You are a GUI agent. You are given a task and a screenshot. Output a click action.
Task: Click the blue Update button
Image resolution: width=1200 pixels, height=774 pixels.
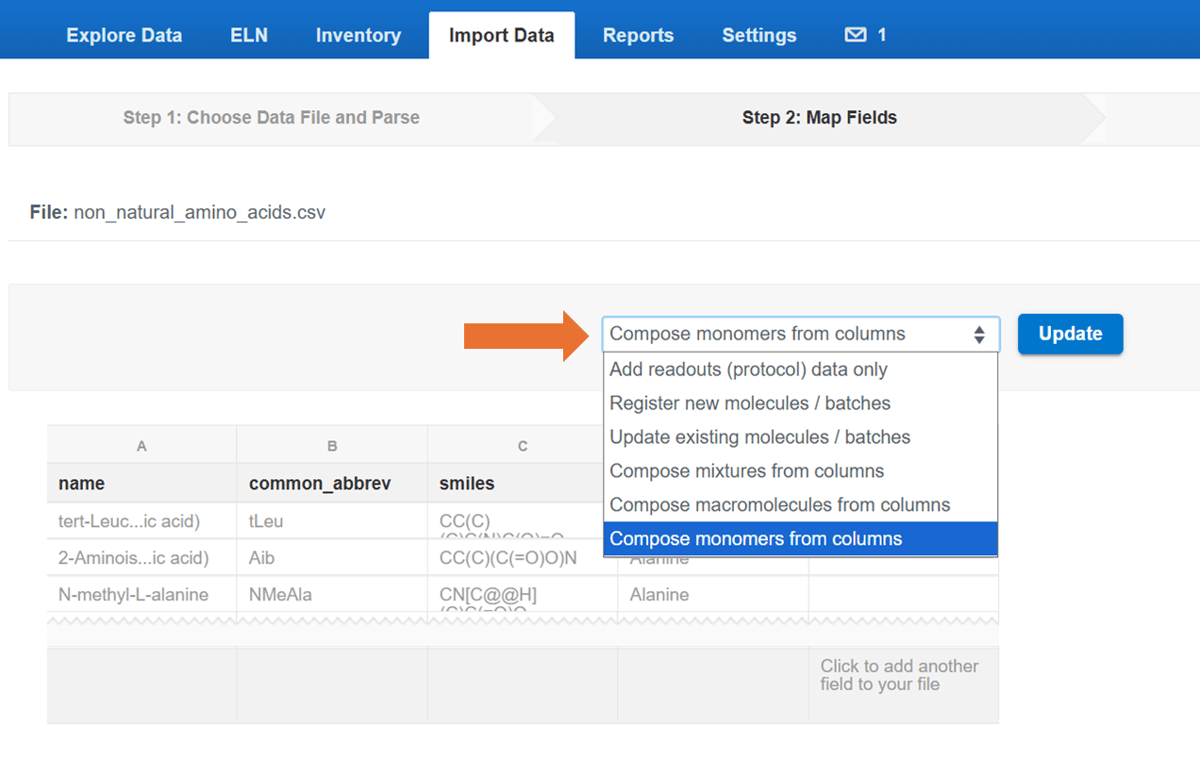coord(1070,334)
